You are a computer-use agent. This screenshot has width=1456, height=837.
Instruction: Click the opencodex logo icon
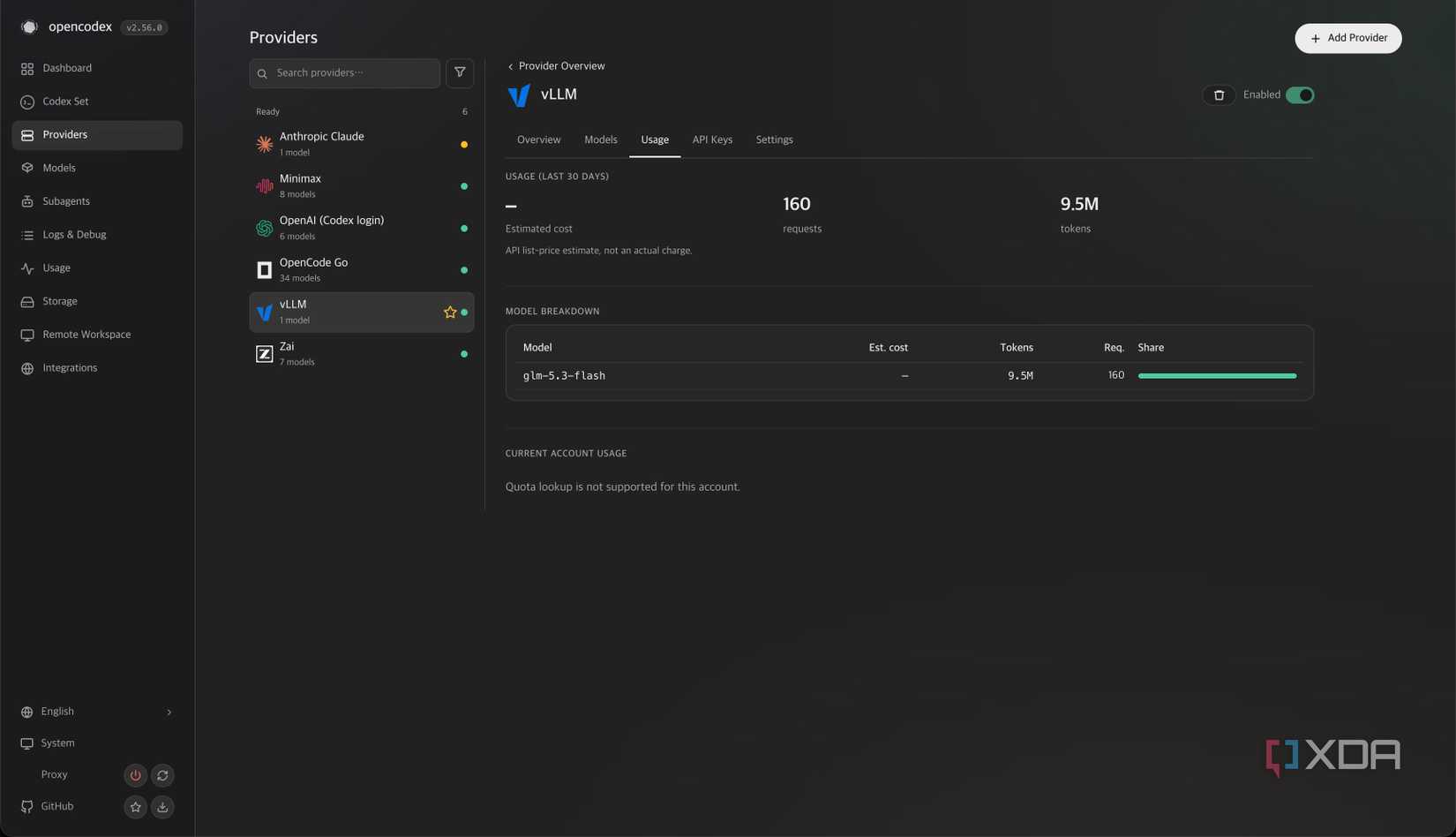pos(29,27)
